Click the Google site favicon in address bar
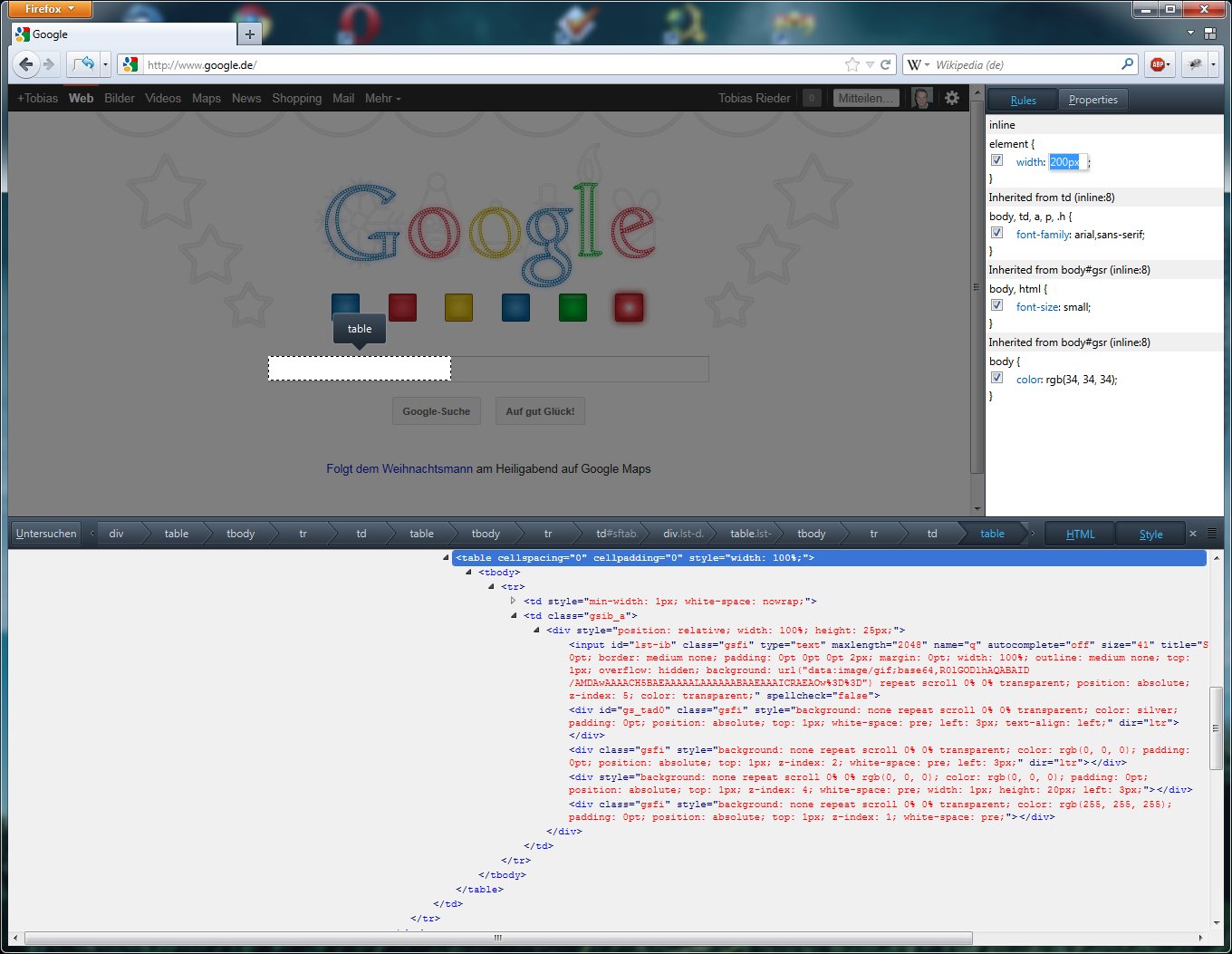This screenshot has height=954, width=1232. [130, 64]
